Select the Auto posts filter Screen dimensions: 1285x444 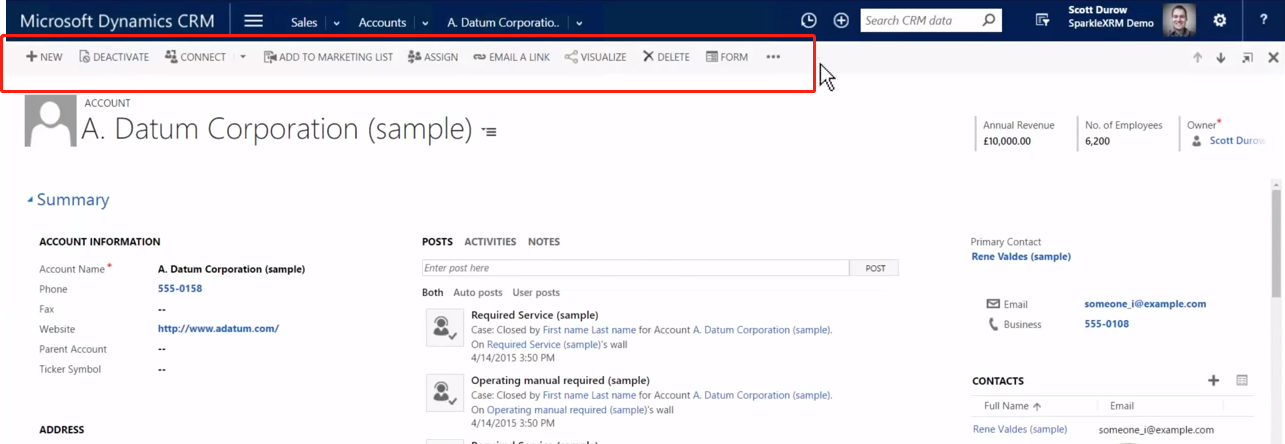pyautogui.click(x=478, y=293)
